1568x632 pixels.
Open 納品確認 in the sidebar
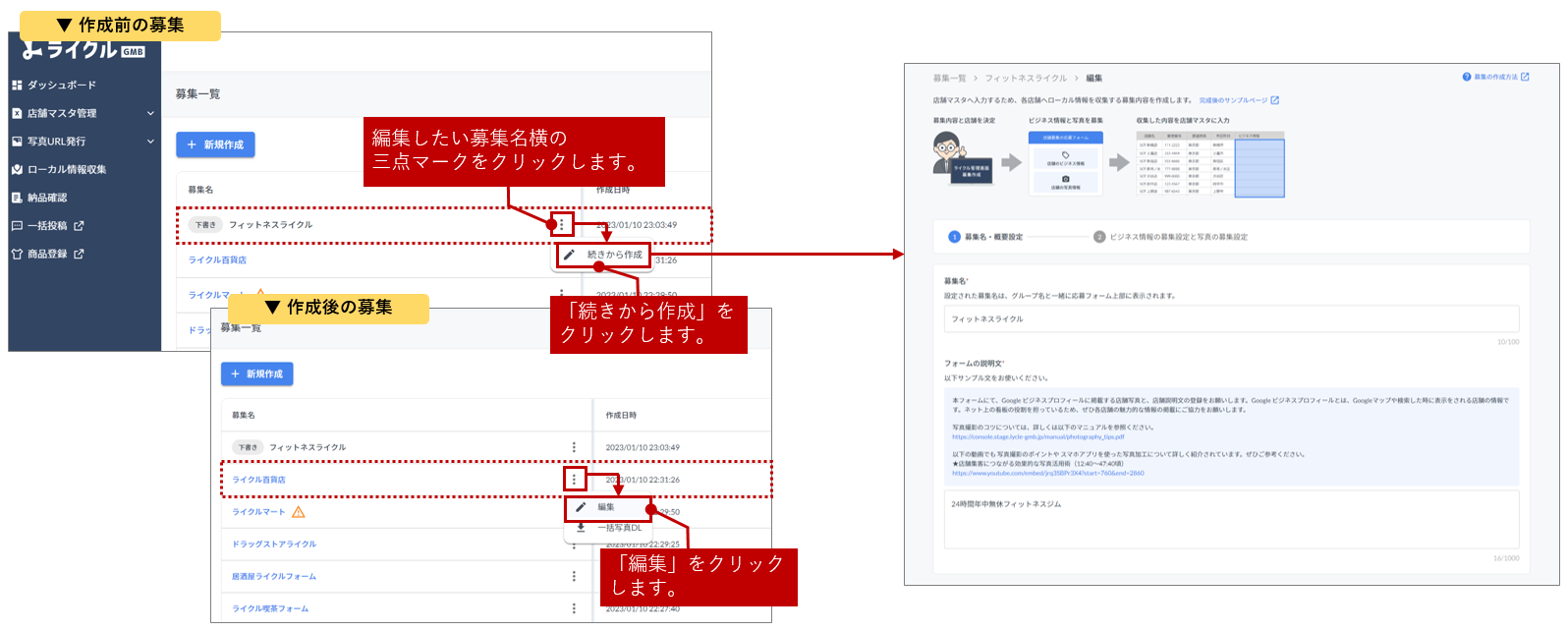(x=46, y=198)
